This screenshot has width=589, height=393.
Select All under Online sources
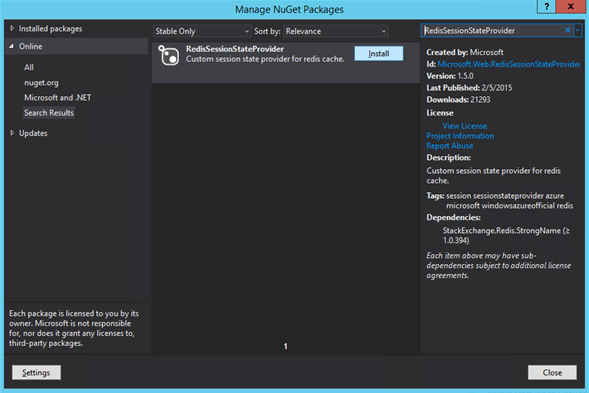point(29,67)
